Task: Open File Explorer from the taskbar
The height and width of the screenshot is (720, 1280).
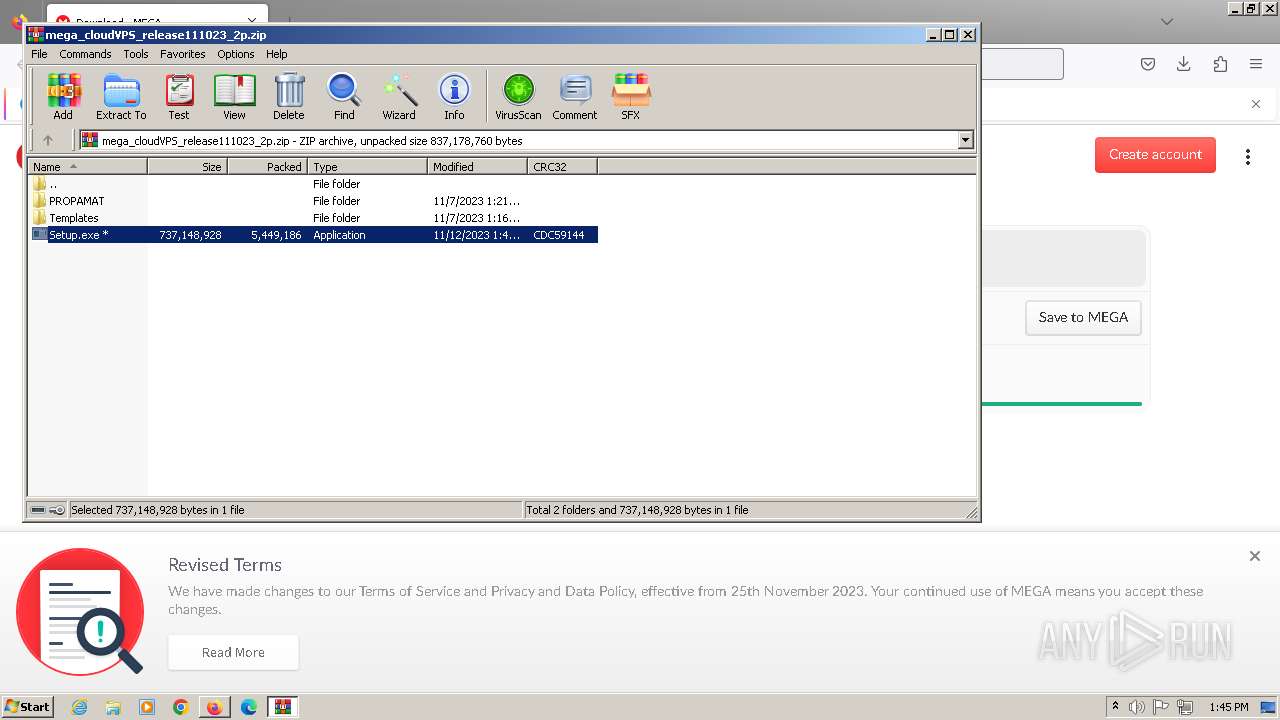Action: [x=113, y=707]
